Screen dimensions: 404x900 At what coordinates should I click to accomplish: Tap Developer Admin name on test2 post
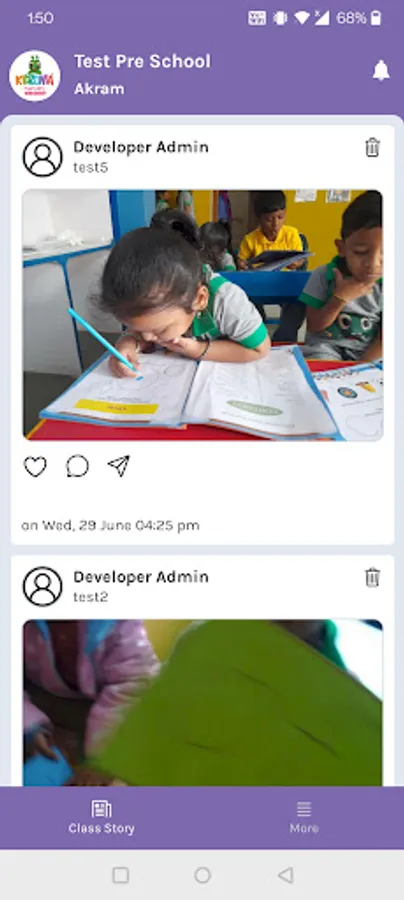tap(141, 576)
